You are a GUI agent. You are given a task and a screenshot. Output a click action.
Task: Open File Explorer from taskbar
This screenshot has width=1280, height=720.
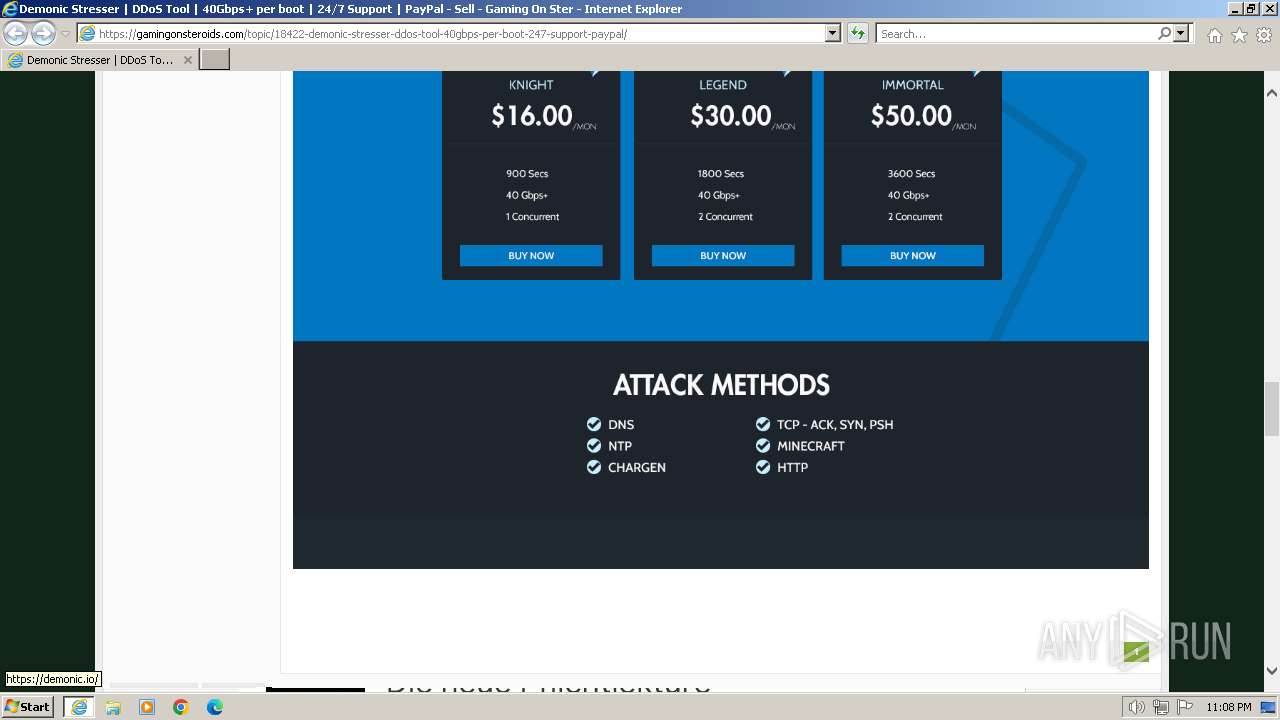coord(113,707)
